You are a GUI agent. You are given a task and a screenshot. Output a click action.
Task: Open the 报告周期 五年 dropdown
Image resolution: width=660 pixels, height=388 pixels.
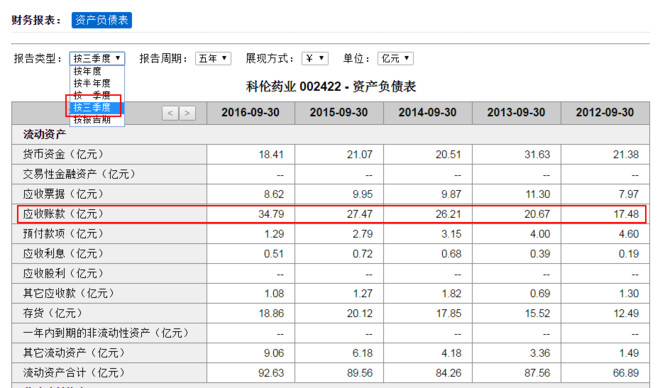(213, 58)
